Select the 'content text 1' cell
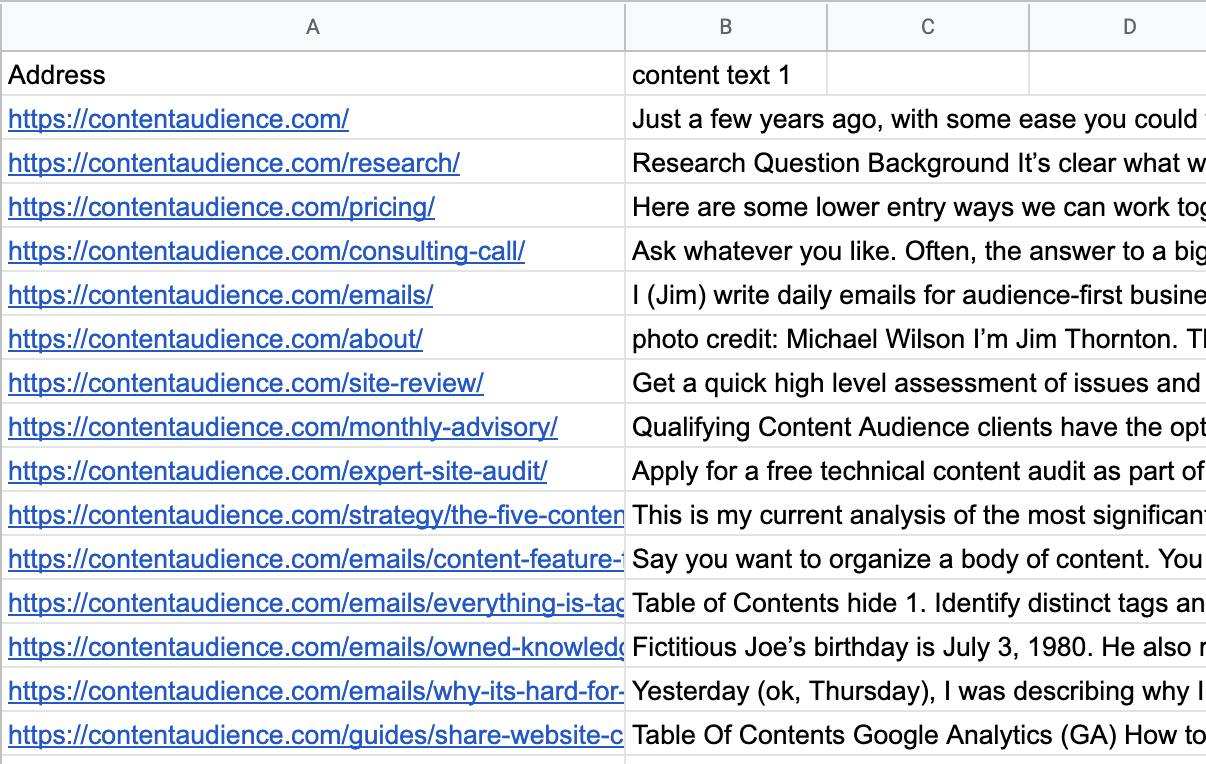The image size is (1206, 764). pyautogui.click(x=711, y=75)
